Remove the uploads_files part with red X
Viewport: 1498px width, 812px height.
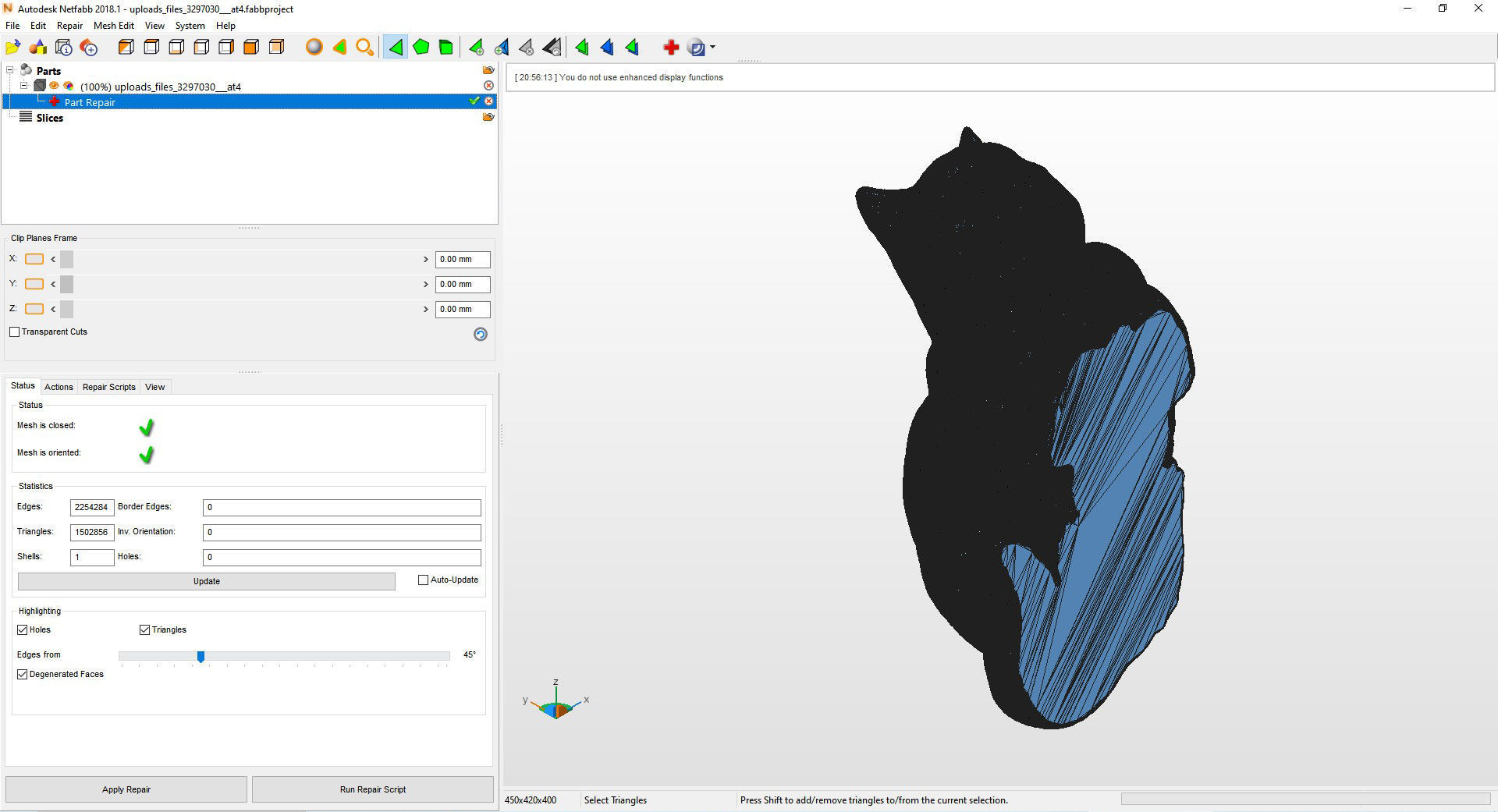(x=488, y=86)
